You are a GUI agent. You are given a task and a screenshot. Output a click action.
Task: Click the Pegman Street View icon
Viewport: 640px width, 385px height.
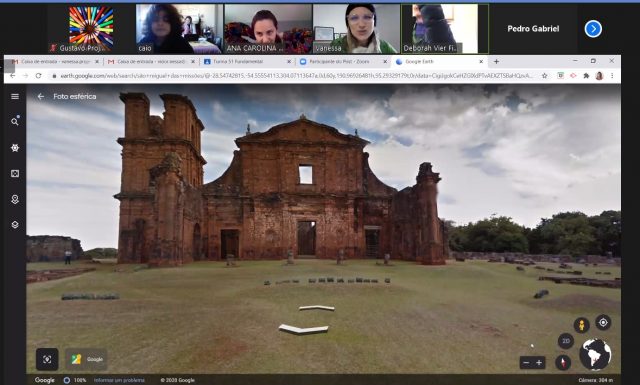[x=581, y=325]
